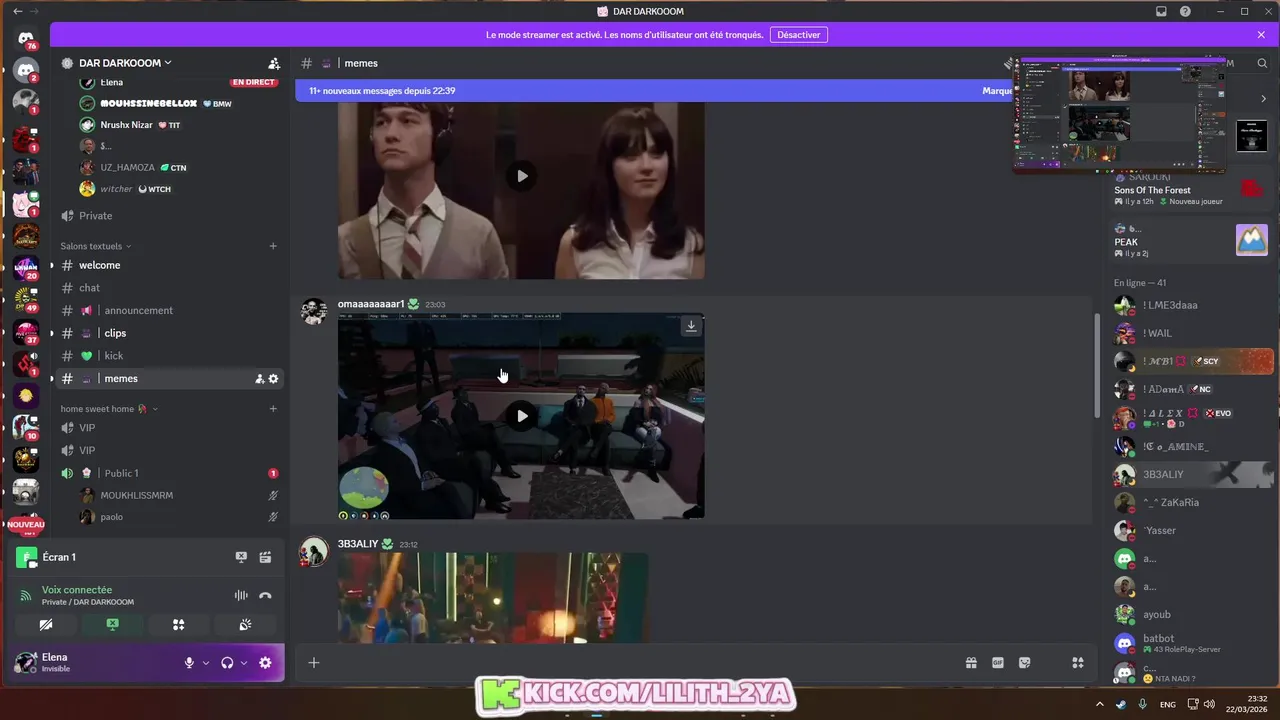1280x720 pixels.
Task: Collapse the Salons textuels category
Action: [x=95, y=246]
